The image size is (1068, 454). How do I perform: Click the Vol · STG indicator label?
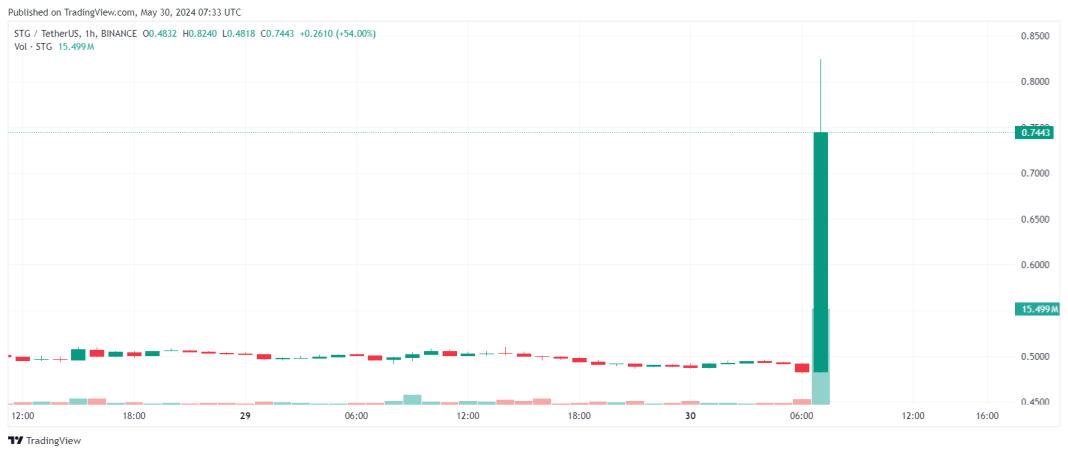(33, 46)
